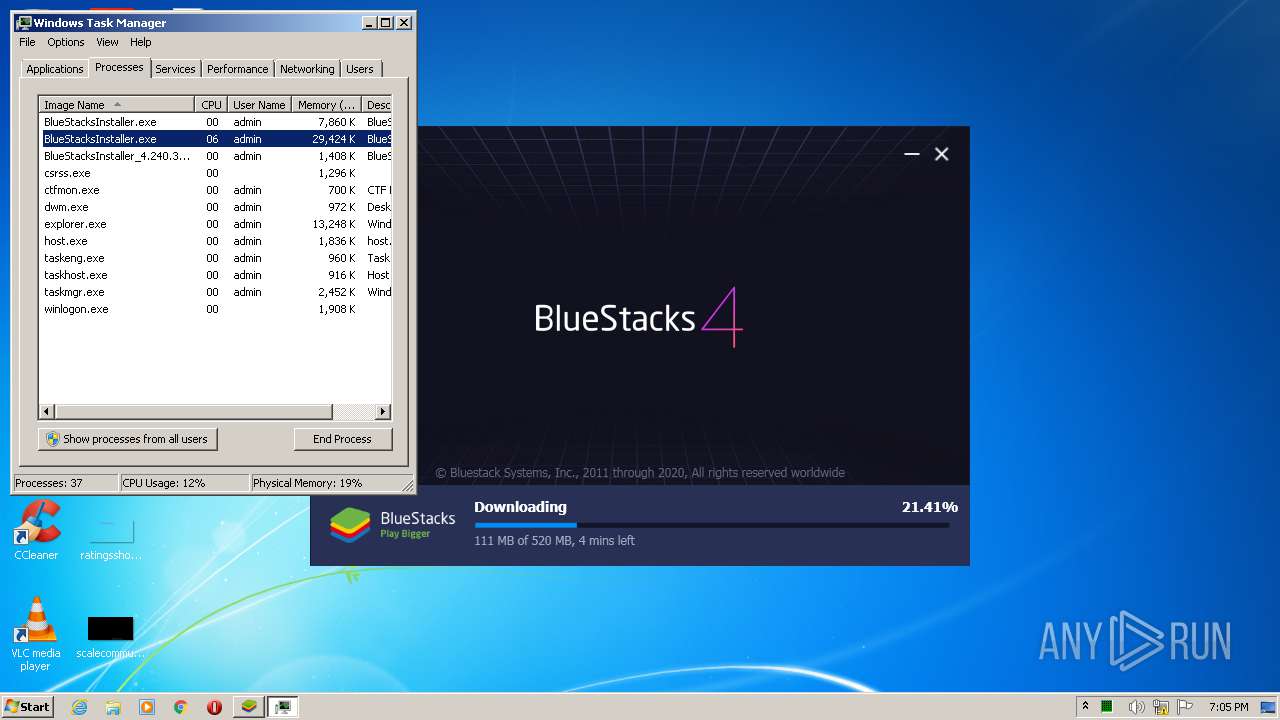This screenshot has width=1280, height=720.
Task: Click the BlueStacks download progress bar
Action: tap(712, 525)
